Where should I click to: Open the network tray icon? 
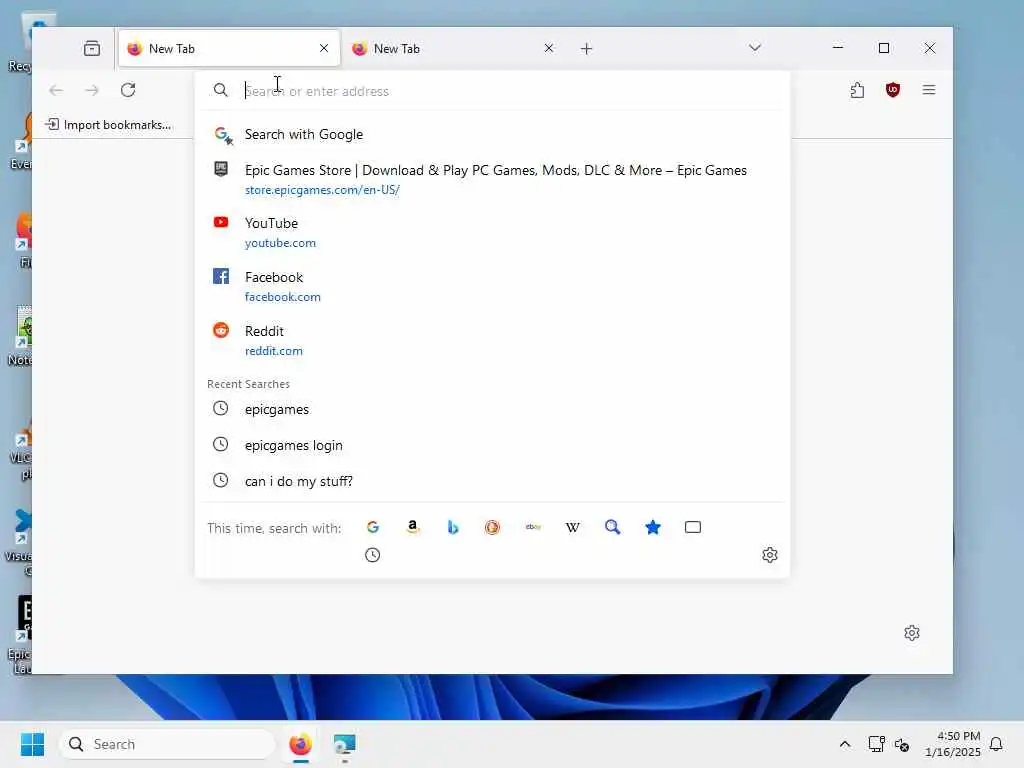(x=876, y=744)
